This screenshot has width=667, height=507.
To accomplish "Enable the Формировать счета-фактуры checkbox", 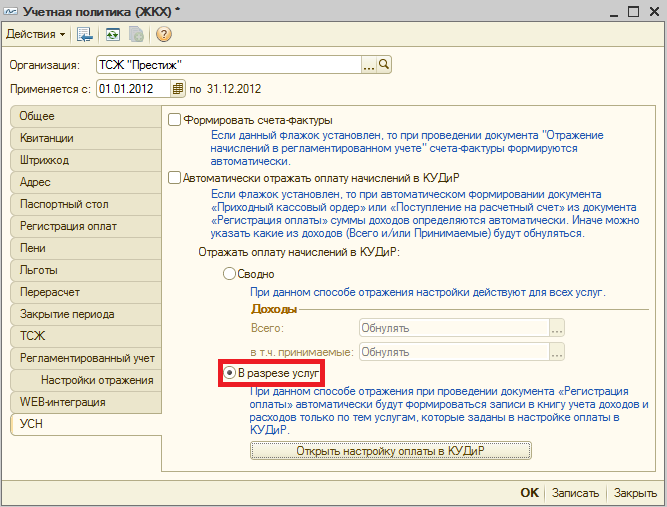I will [174, 120].
